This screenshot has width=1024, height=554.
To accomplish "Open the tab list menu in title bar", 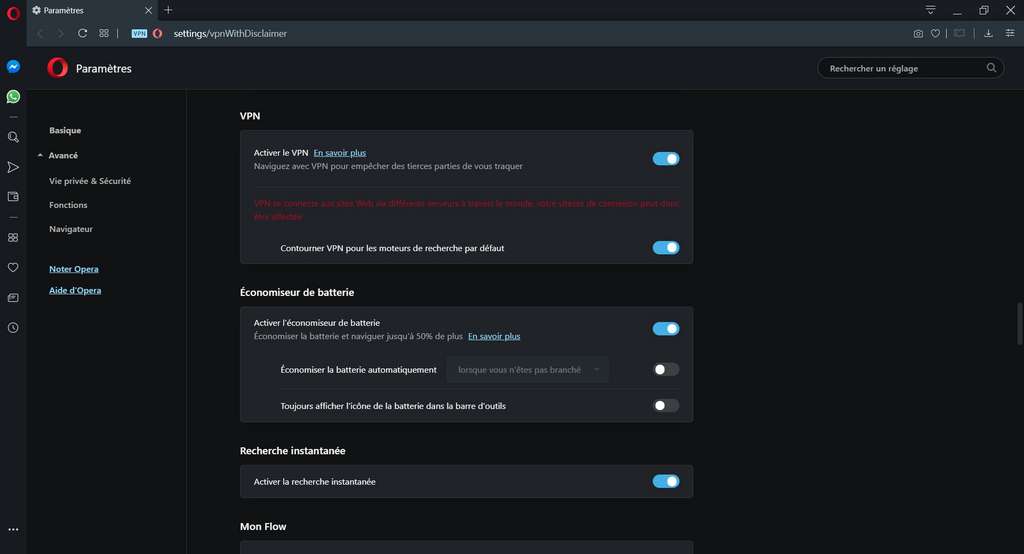I will click(x=930, y=10).
